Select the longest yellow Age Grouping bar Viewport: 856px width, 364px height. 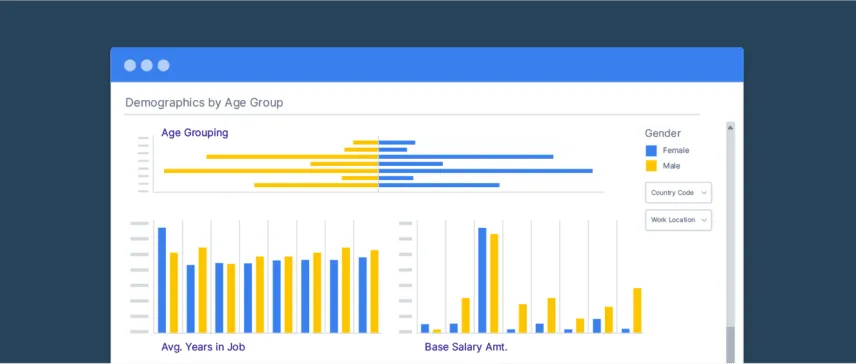click(271, 171)
